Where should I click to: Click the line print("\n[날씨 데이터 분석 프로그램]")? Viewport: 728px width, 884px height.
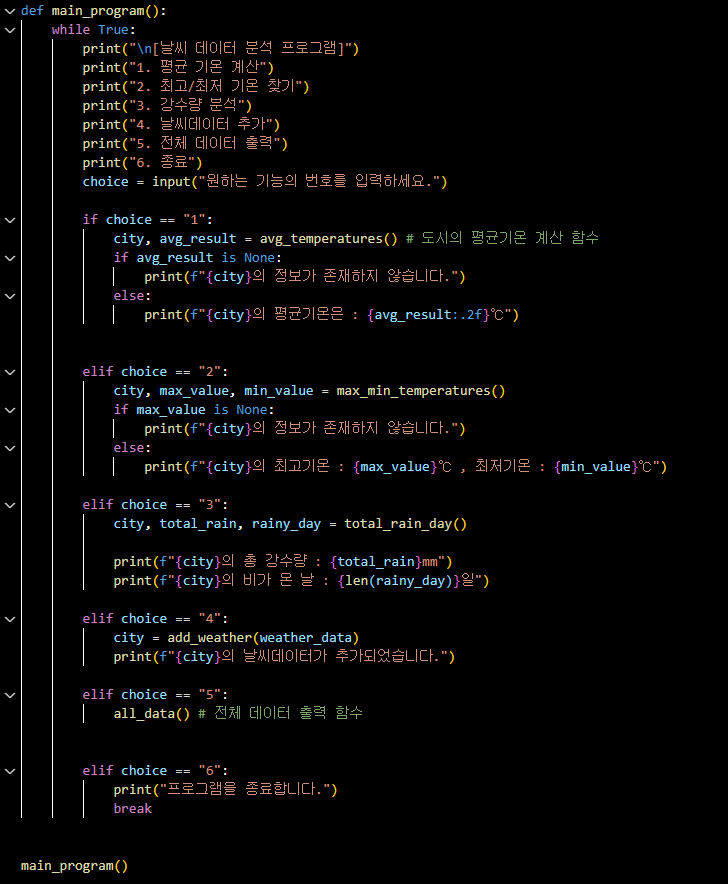[220, 48]
